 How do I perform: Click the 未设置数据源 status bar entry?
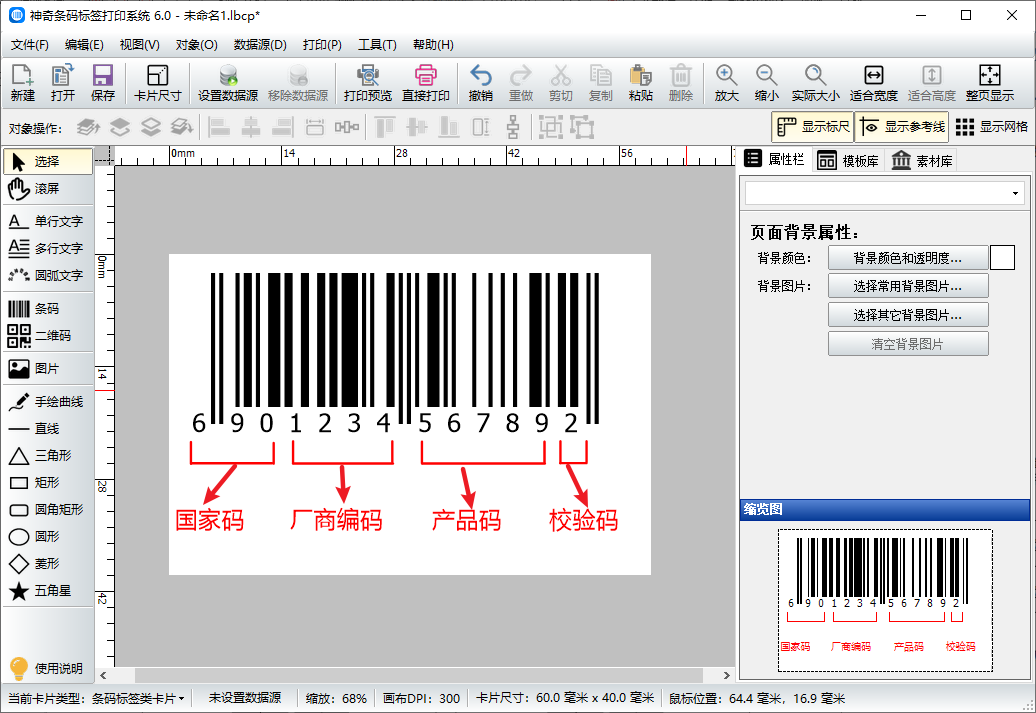coord(245,698)
